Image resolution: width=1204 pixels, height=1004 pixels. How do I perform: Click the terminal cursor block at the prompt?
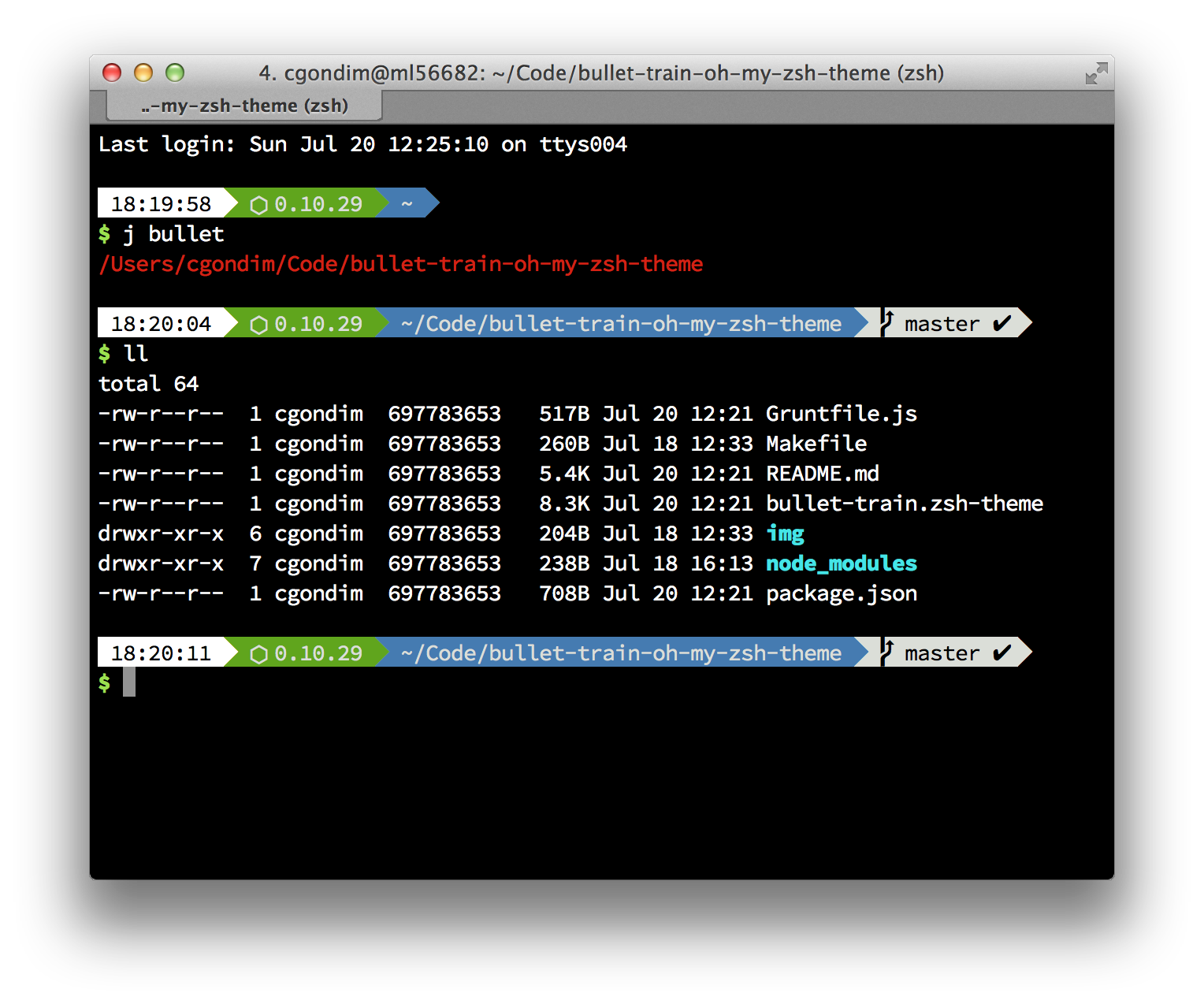pyautogui.click(x=129, y=682)
